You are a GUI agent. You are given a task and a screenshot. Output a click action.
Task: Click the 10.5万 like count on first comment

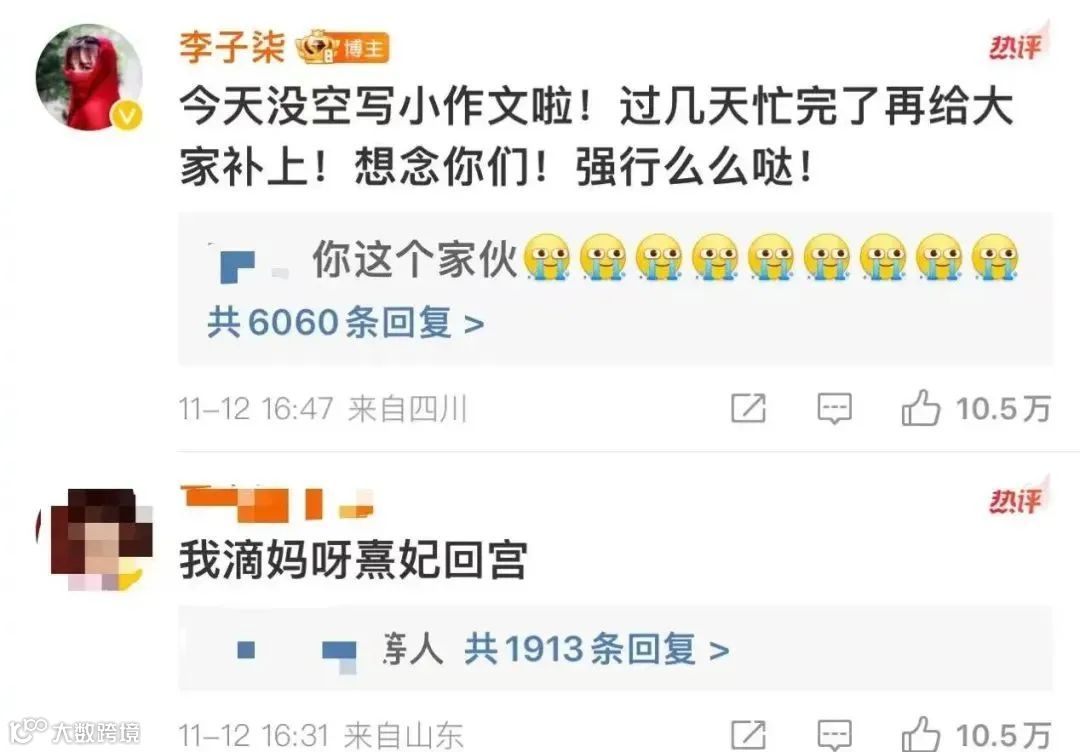pos(1003,408)
